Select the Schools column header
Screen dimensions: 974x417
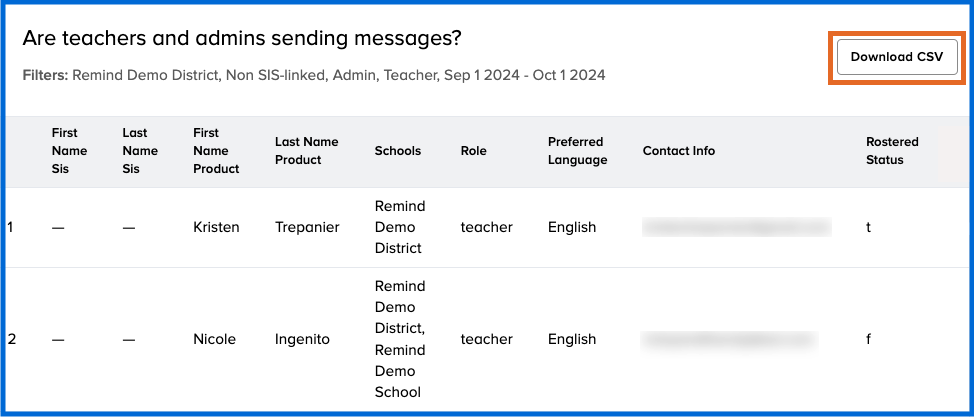click(397, 151)
